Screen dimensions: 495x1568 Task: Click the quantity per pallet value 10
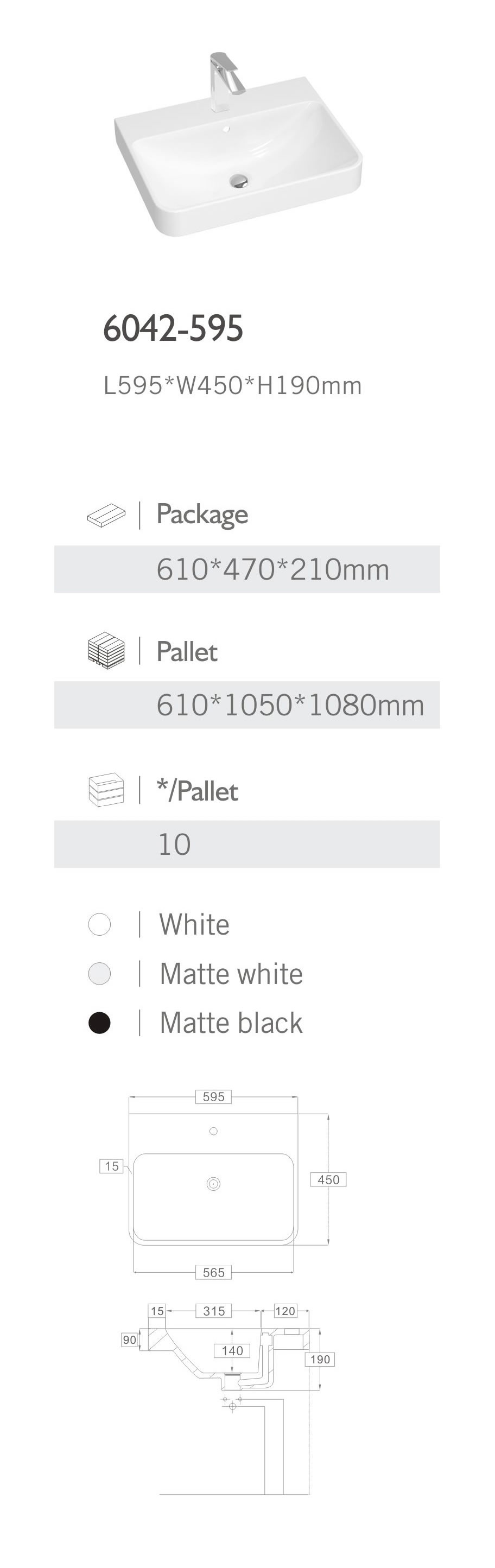[174, 845]
